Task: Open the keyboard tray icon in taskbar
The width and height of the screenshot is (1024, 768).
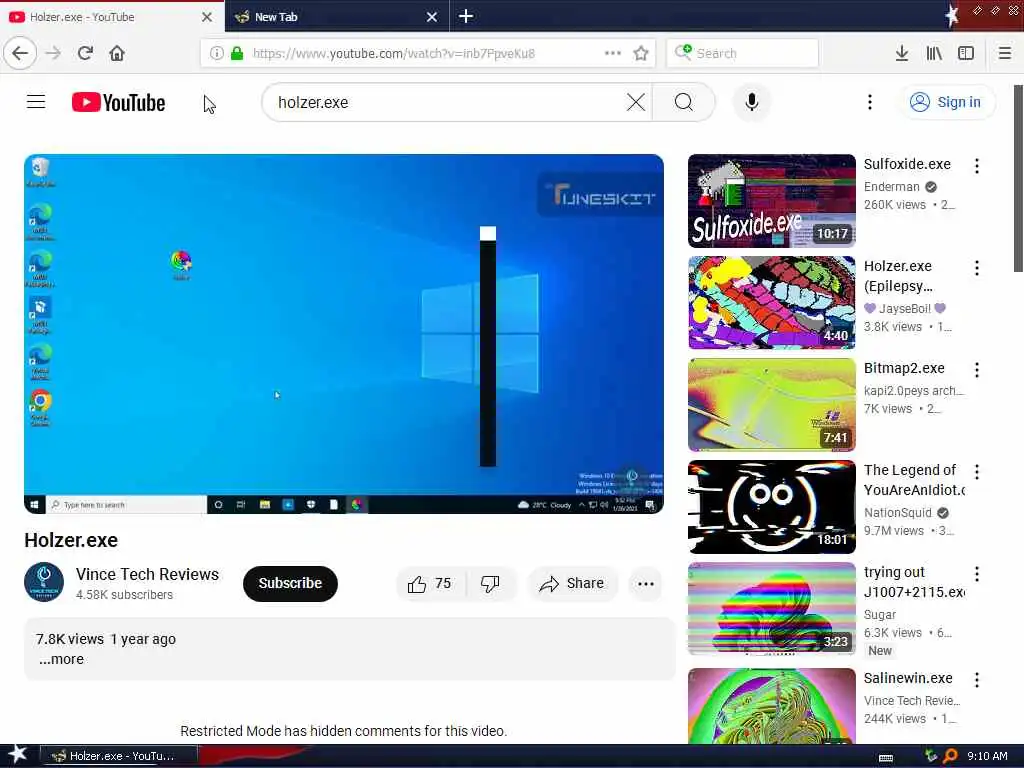Action: 886,758
